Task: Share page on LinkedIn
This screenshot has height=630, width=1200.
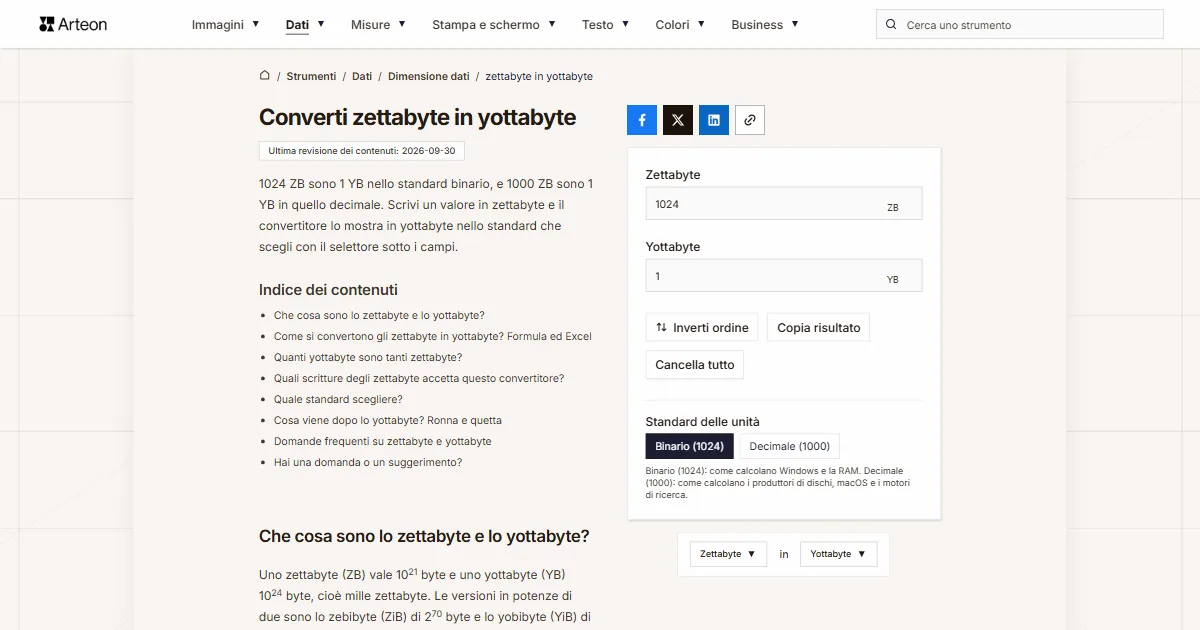Action: tap(714, 120)
